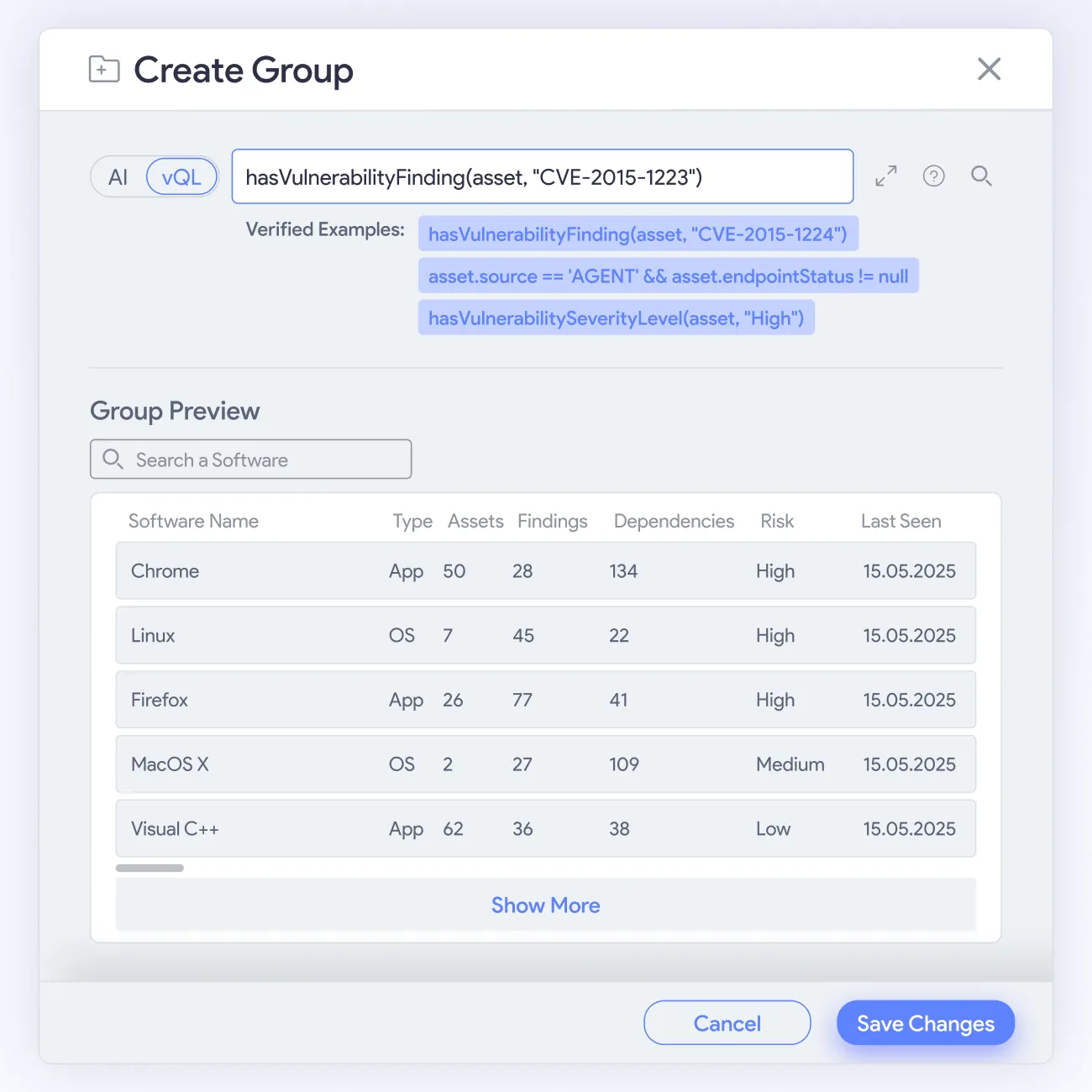The height and width of the screenshot is (1092, 1092).
Task: Select the MacOS X software row name
Action: [170, 764]
